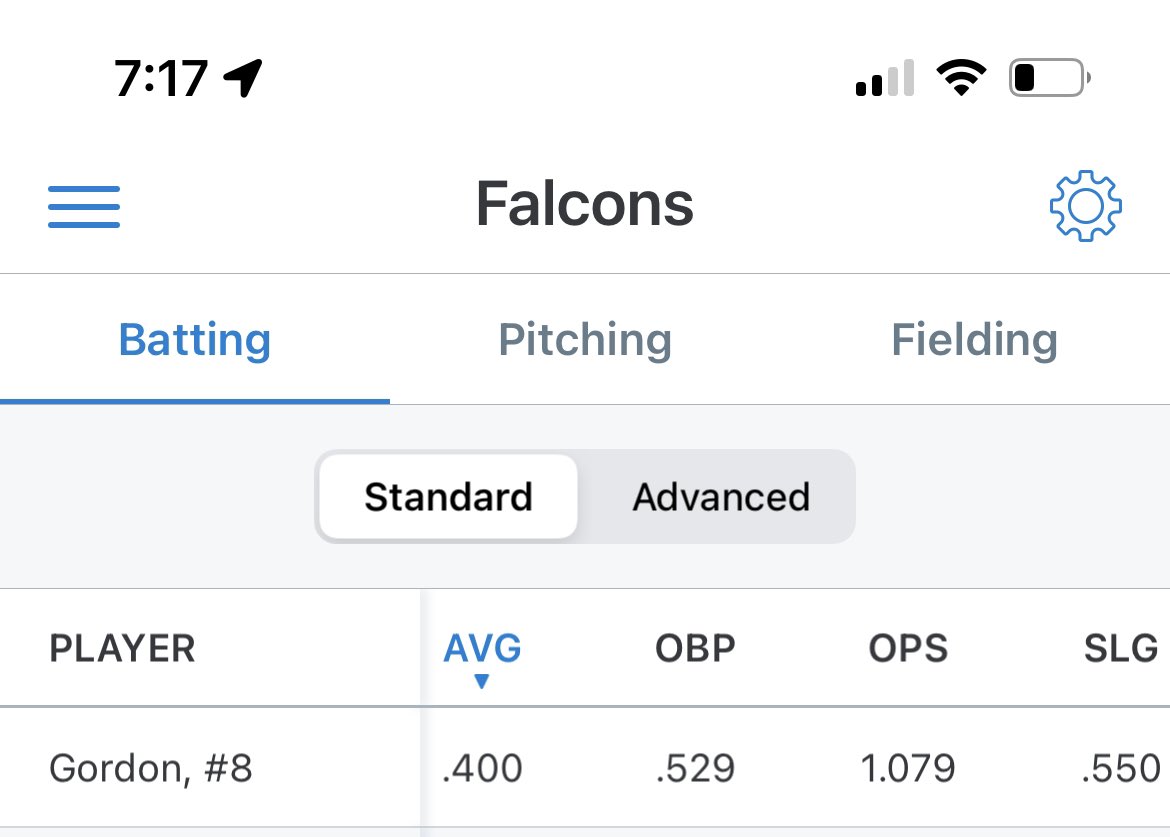Click the AVG sort arrow indicator
Screen dimensions: 1170x837
click(x=481, y=680)
